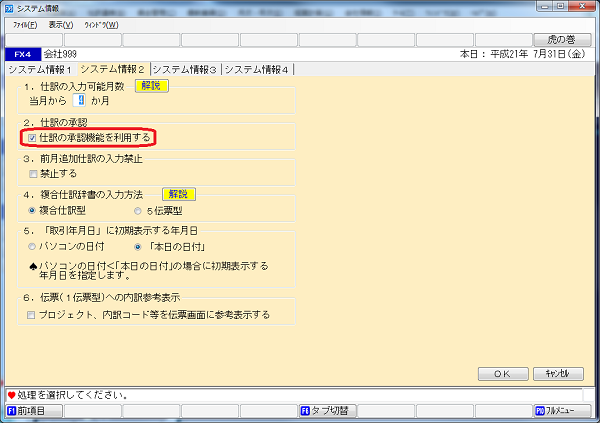
Task: Minimize the システム情報 window
Action: coord(544,6)
